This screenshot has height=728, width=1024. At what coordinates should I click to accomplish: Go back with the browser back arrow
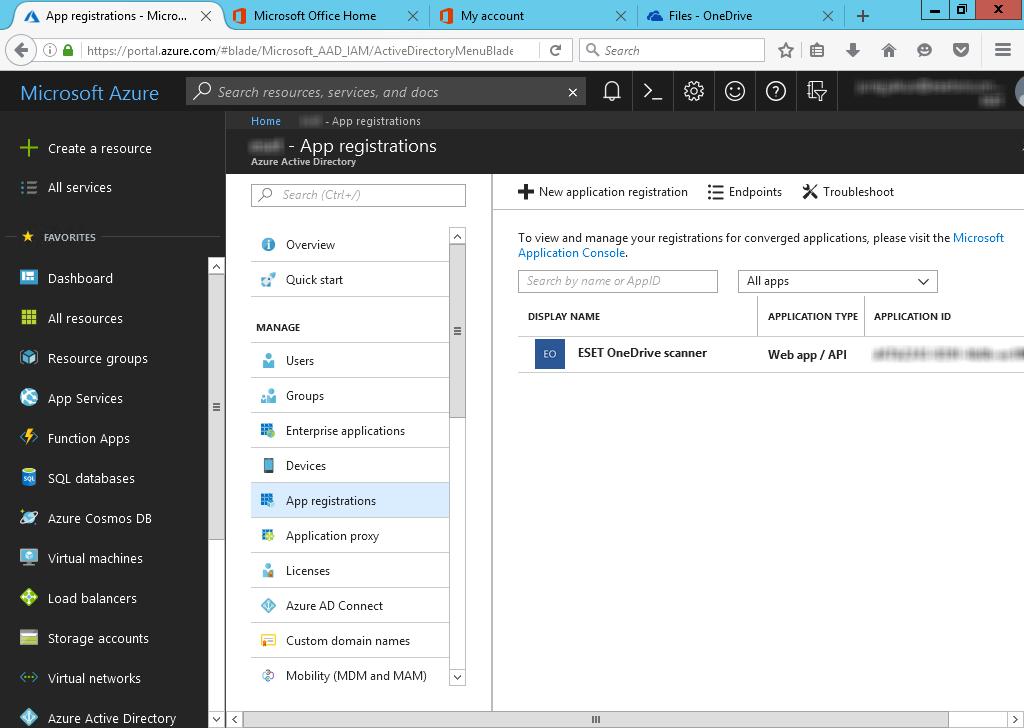tap(21, 50)
